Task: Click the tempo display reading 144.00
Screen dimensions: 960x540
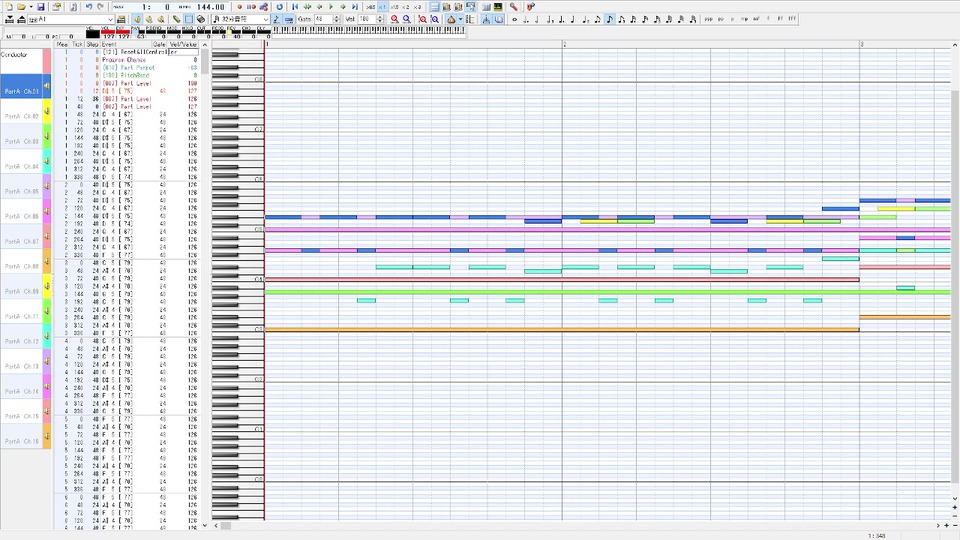Action: point(211,7)
